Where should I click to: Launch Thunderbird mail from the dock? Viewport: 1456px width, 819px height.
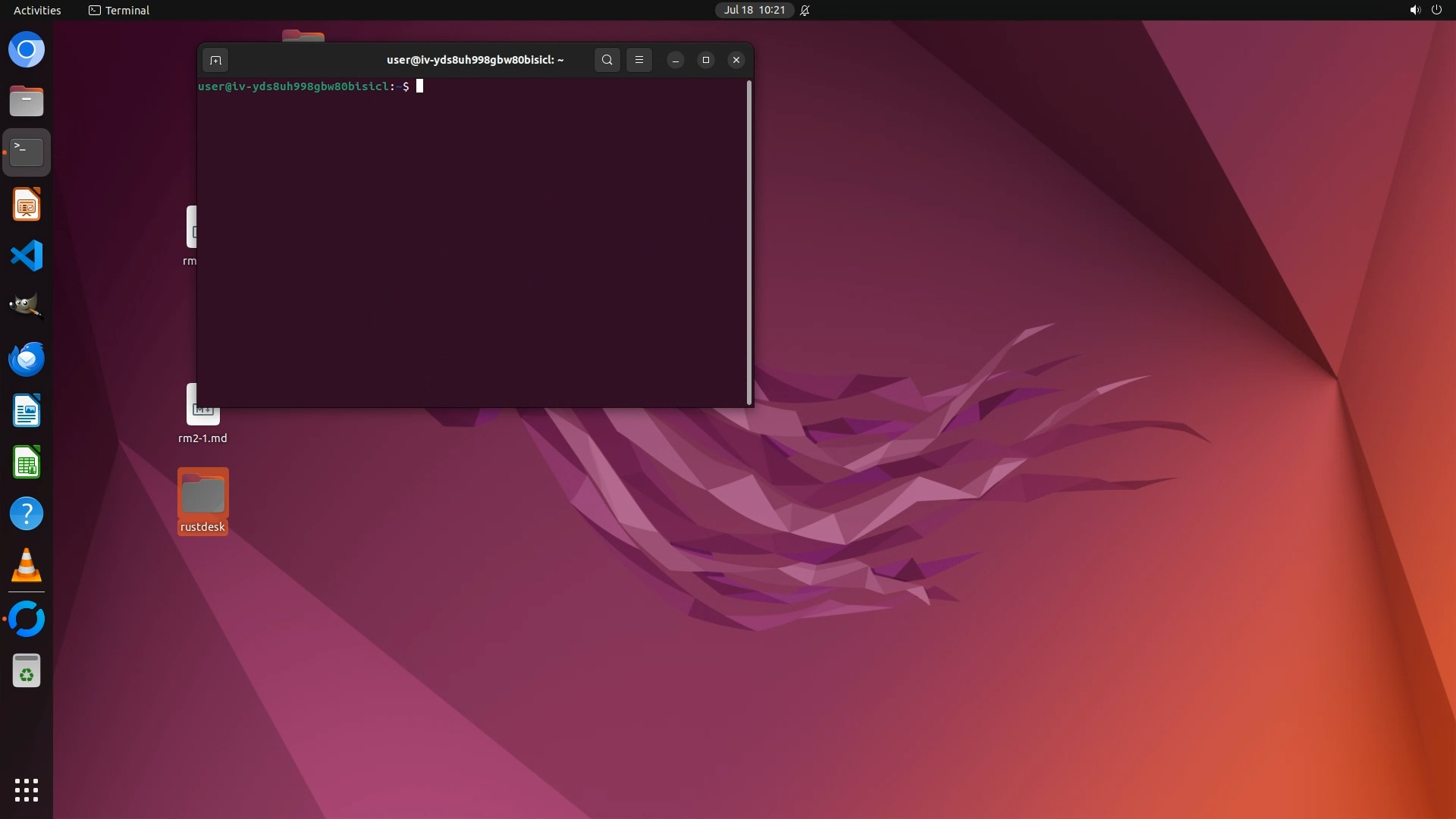click(x=27, y=359)
